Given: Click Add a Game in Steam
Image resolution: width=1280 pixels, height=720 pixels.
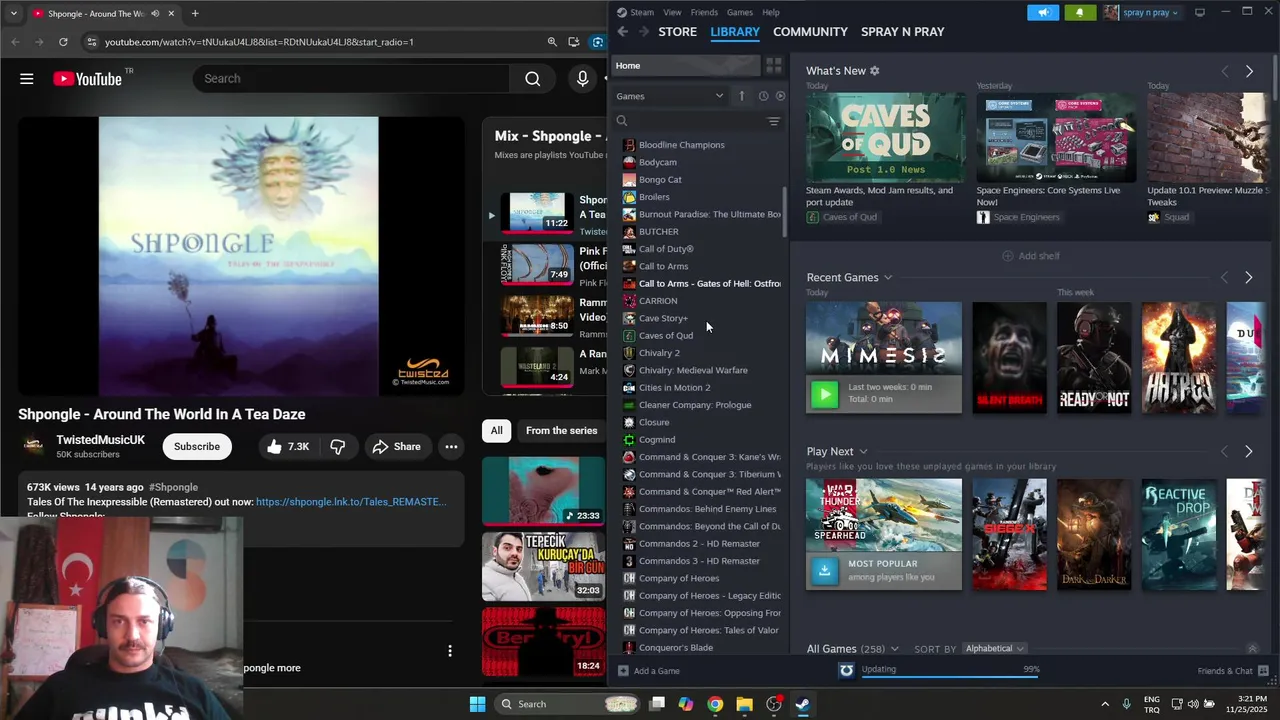Looking at the screenshot, I should pyautogui.click(x=649, y=671).
